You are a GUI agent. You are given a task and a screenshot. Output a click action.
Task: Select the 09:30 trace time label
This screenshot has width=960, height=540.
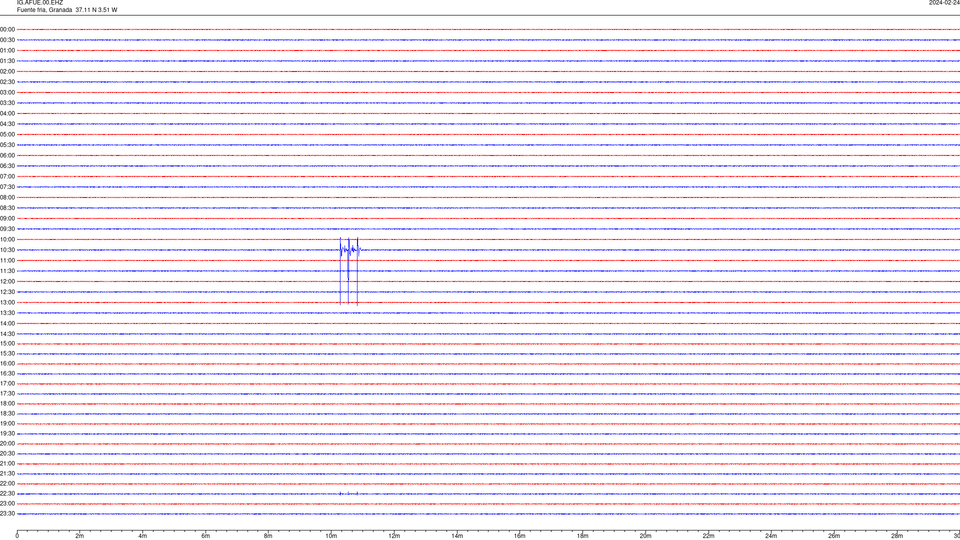[7, 229]
